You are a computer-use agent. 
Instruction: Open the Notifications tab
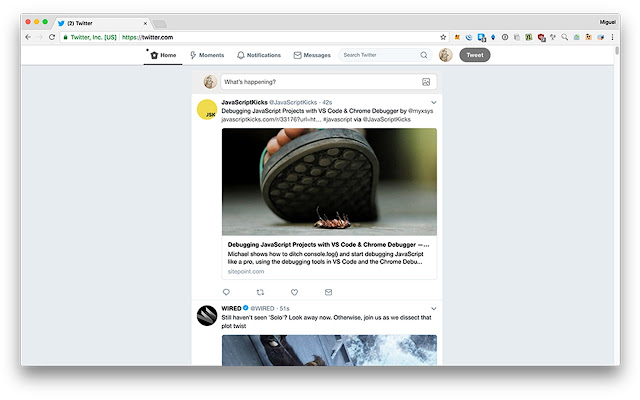[259, 55]
